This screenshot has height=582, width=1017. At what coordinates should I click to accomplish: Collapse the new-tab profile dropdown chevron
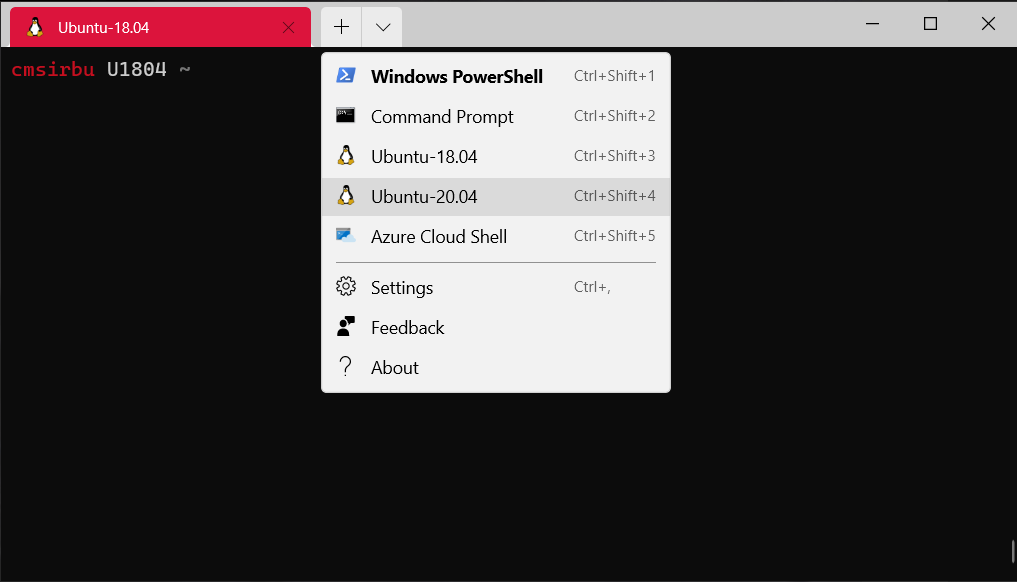tap(383, 27)
